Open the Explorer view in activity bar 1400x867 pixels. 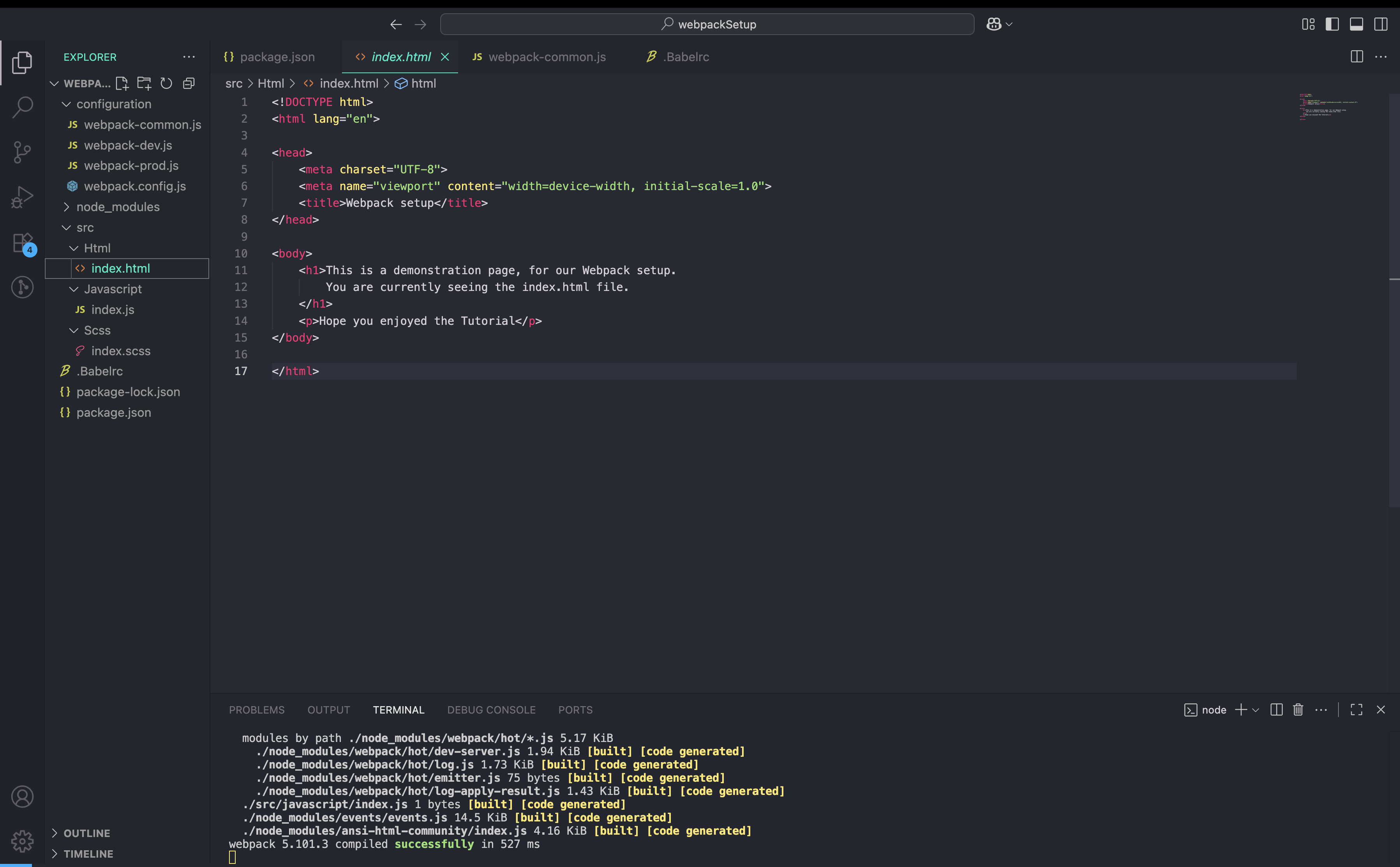[22, 62]
